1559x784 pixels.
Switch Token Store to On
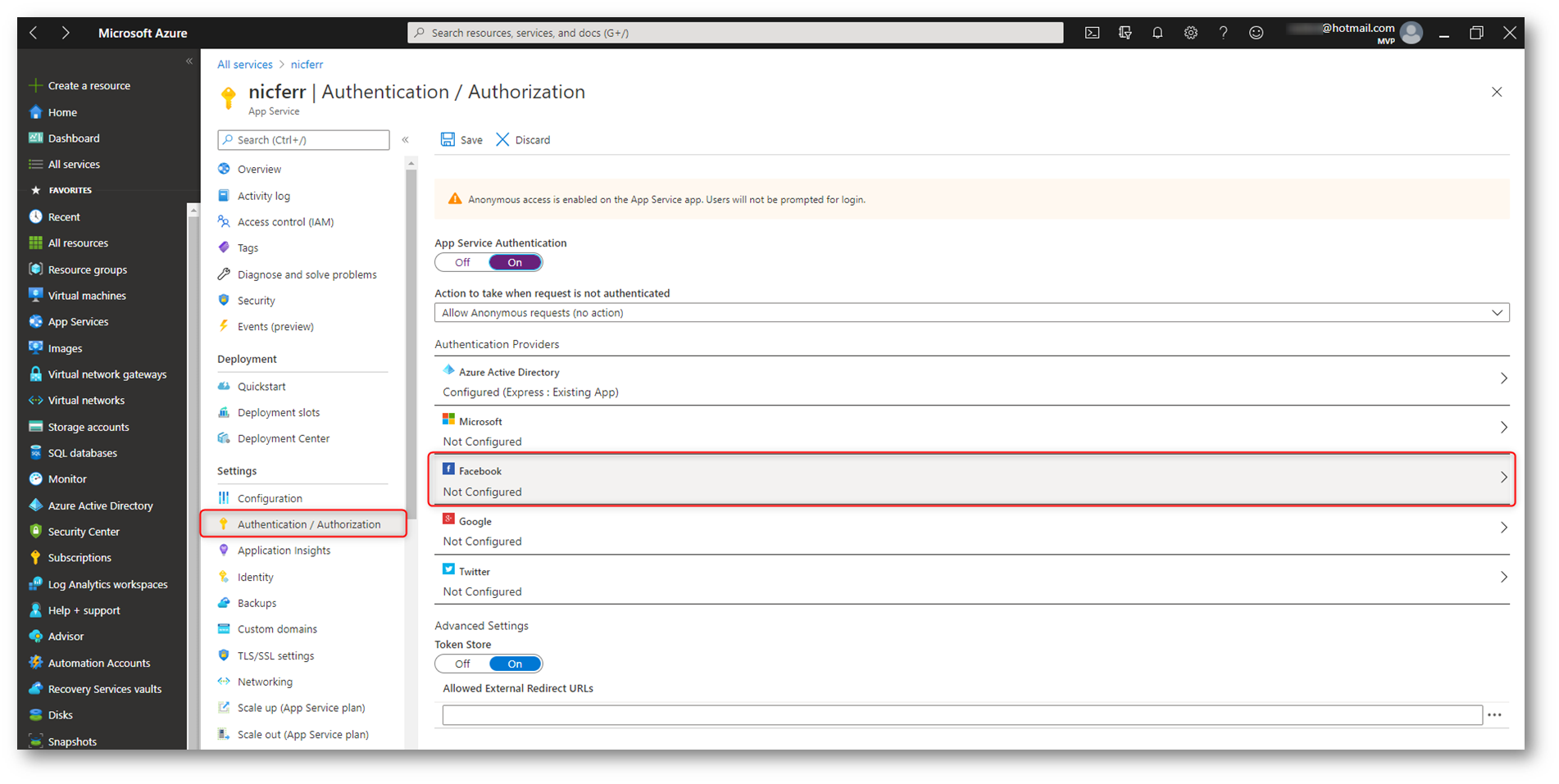(515, 664)
